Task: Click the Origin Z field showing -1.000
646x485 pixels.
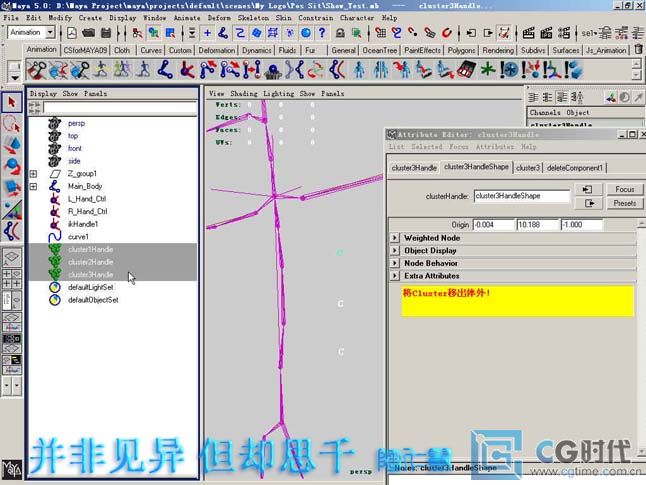Action: 581,225
